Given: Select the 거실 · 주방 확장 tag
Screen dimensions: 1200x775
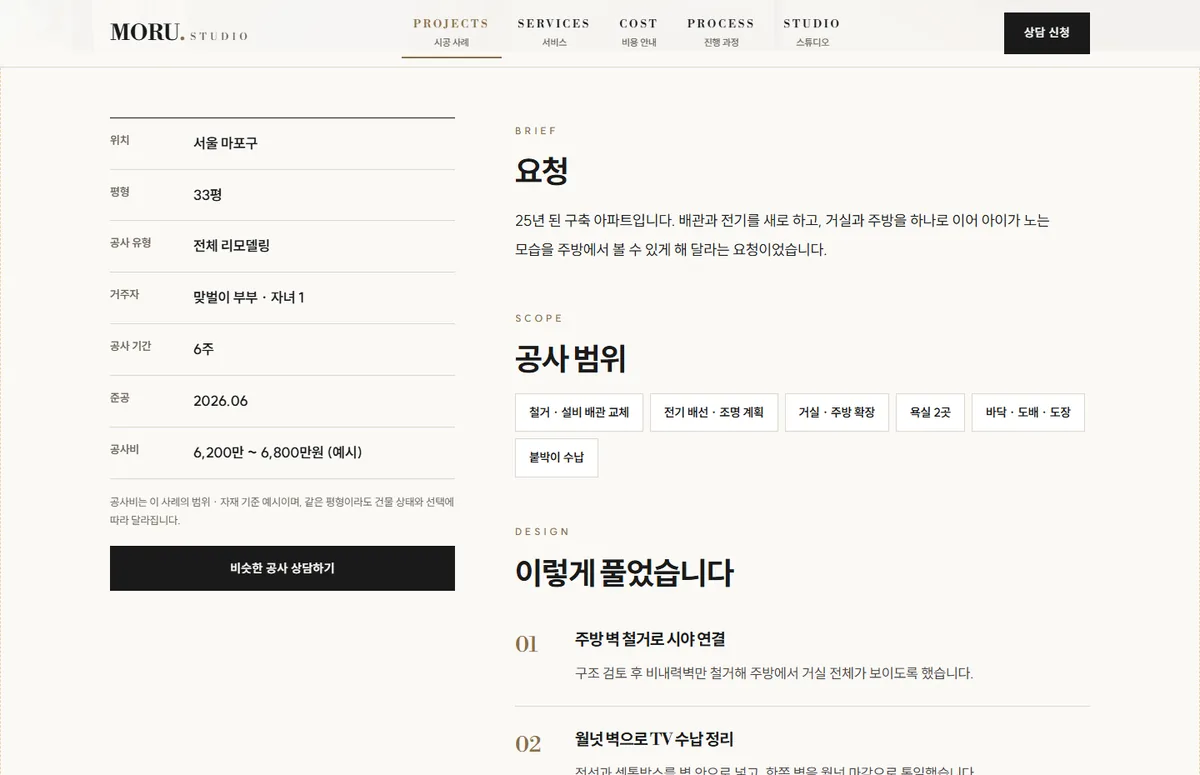Looking at the screenshot, I should [837, 412].
